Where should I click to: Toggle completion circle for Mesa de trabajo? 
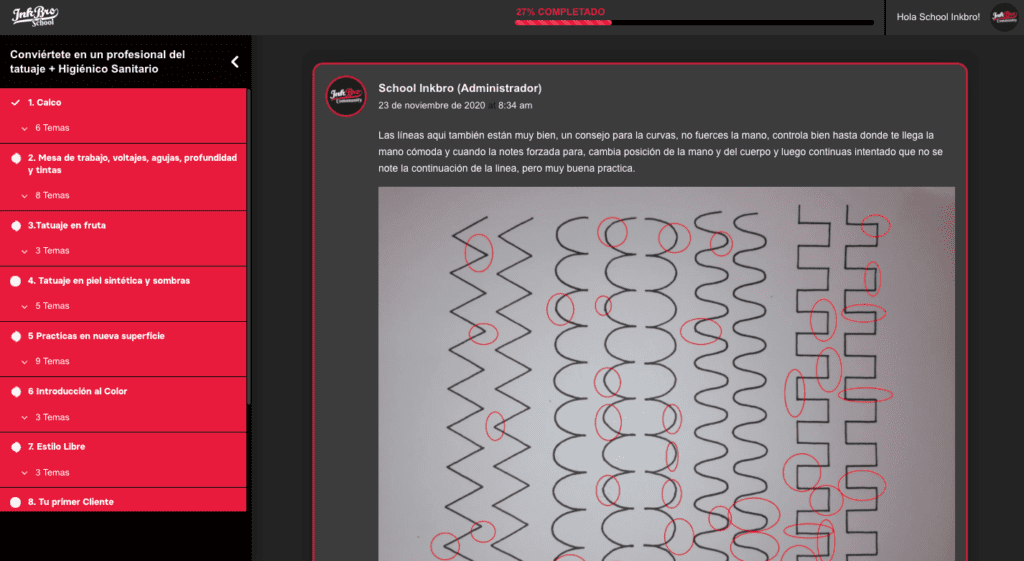(15, 158)
